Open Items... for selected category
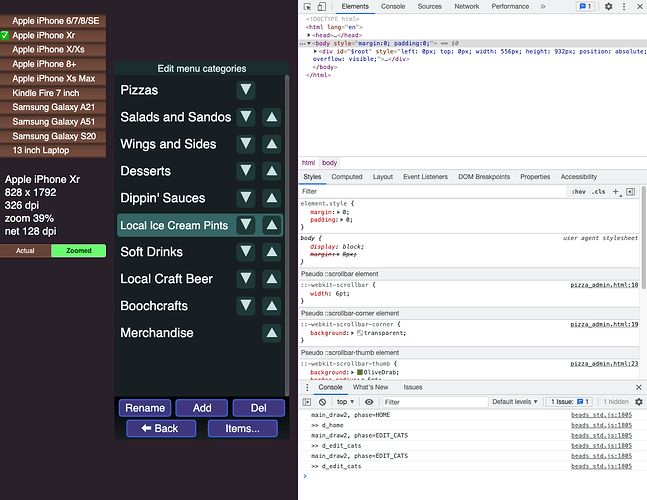Viewport: 647px width, 500px height. click(243, 429)
